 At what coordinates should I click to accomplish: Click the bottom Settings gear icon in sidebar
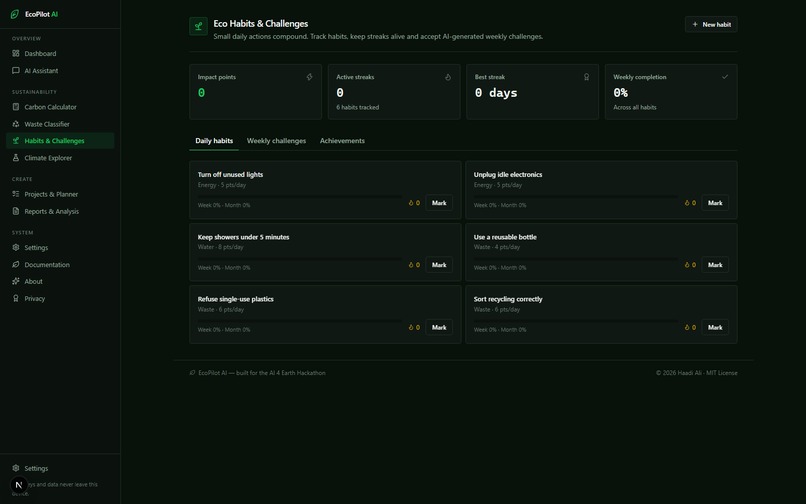pyautogui.click(x=16, y=468)
